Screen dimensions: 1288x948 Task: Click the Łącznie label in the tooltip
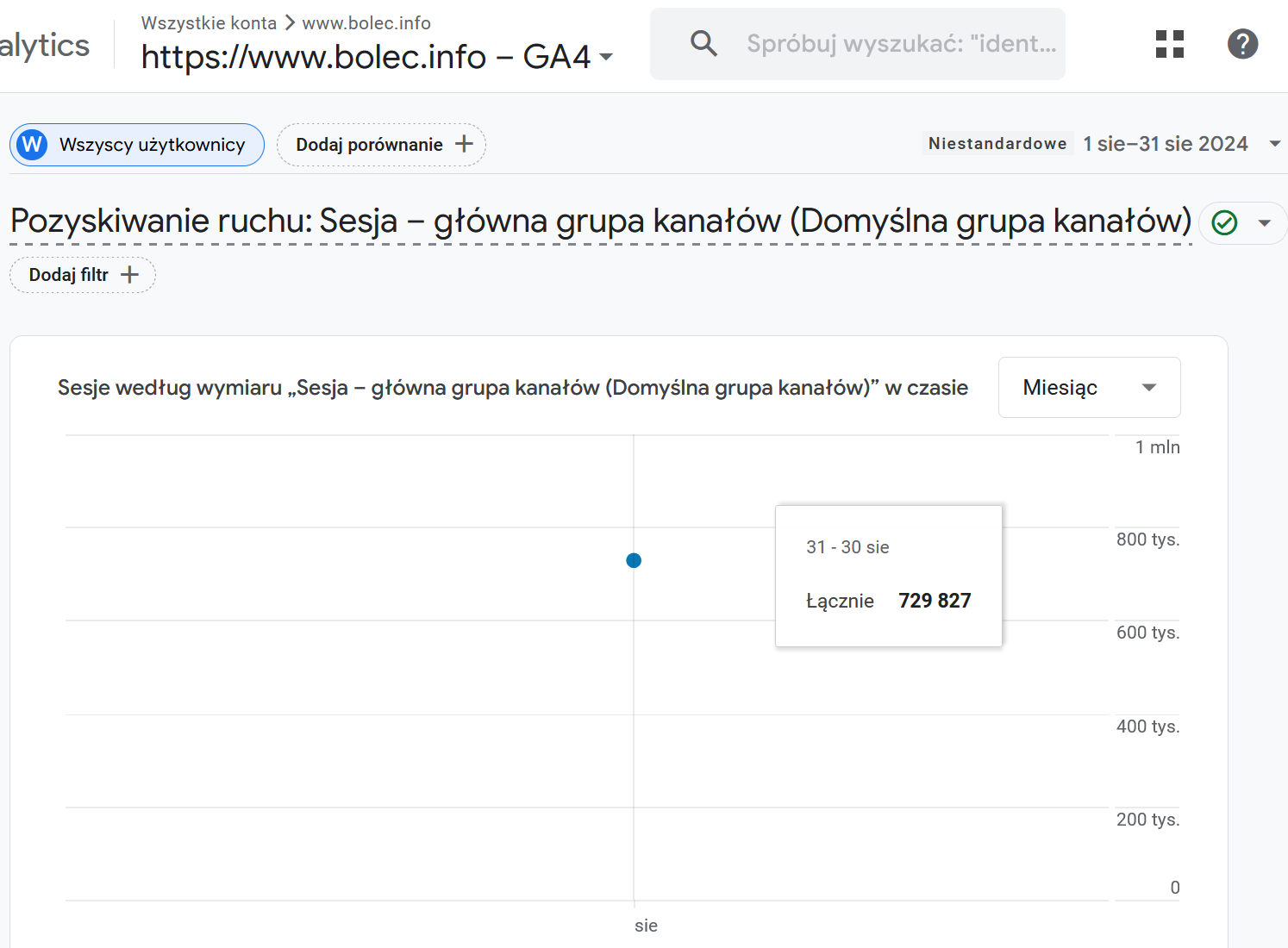[x=840, y=601]
